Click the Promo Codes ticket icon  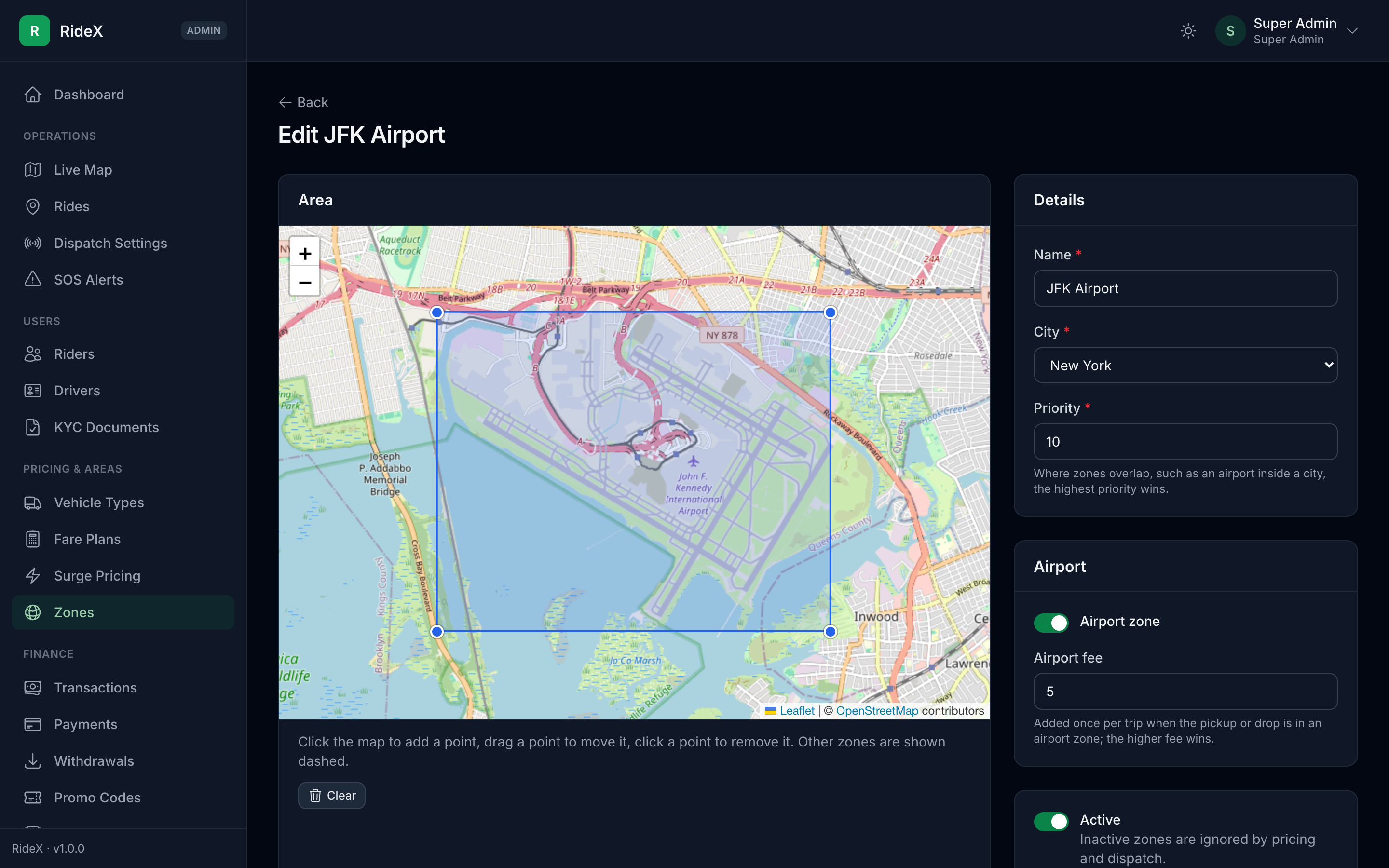click(33, 798)
